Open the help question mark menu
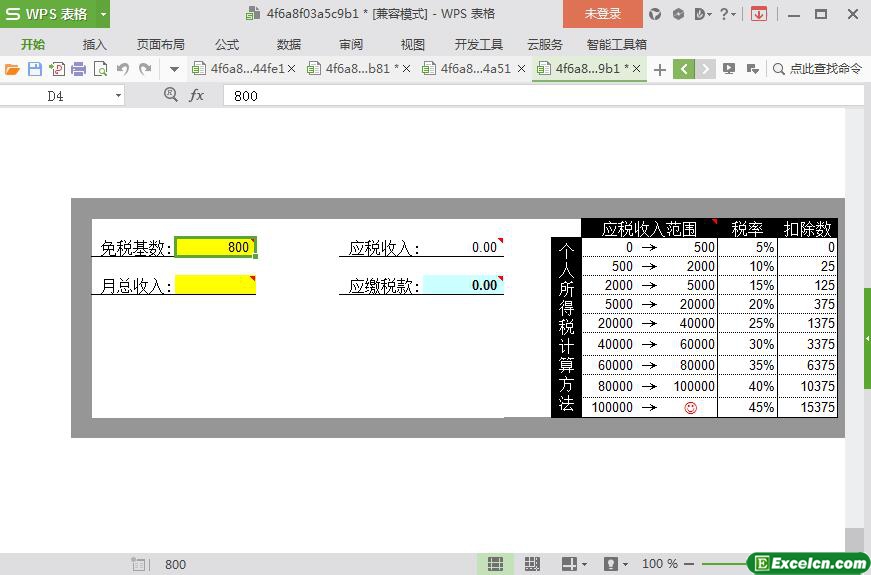This screenshot has height=575, width=871. (x=727, y=14)
